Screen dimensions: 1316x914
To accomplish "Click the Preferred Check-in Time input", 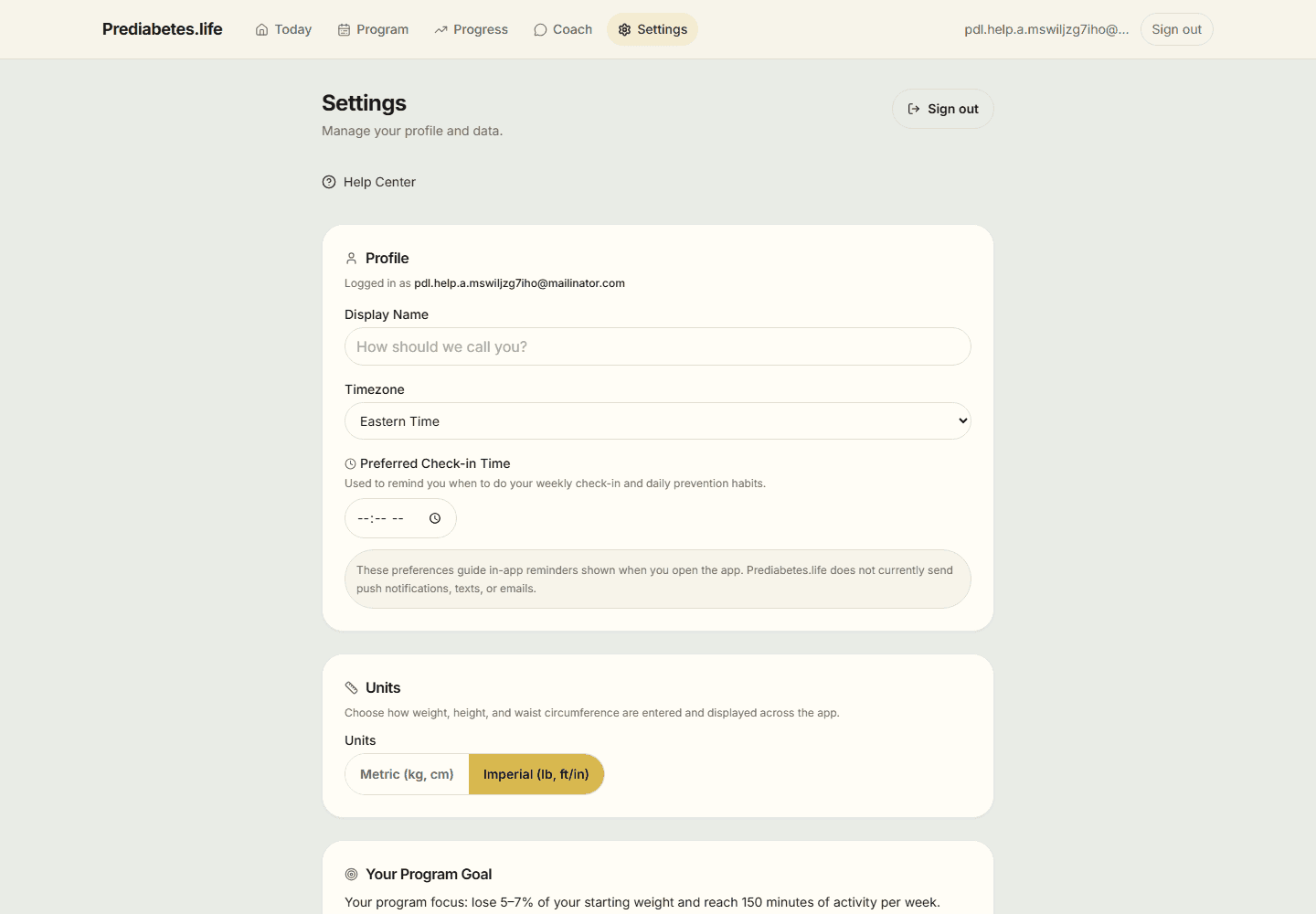I will pyautogui.click(x=400, y=518).
